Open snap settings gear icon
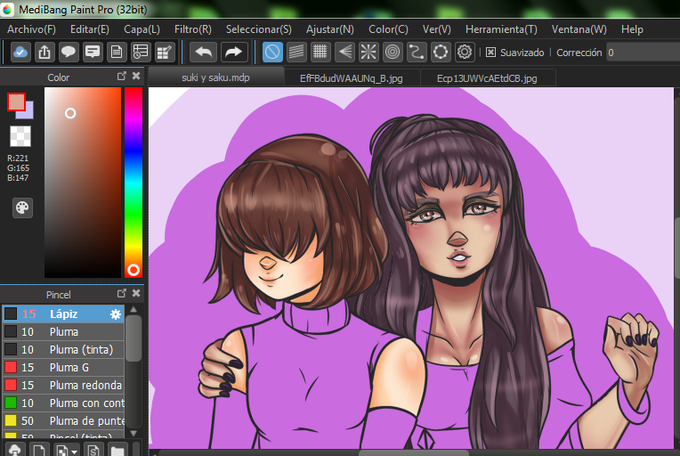 pos(464,52)
